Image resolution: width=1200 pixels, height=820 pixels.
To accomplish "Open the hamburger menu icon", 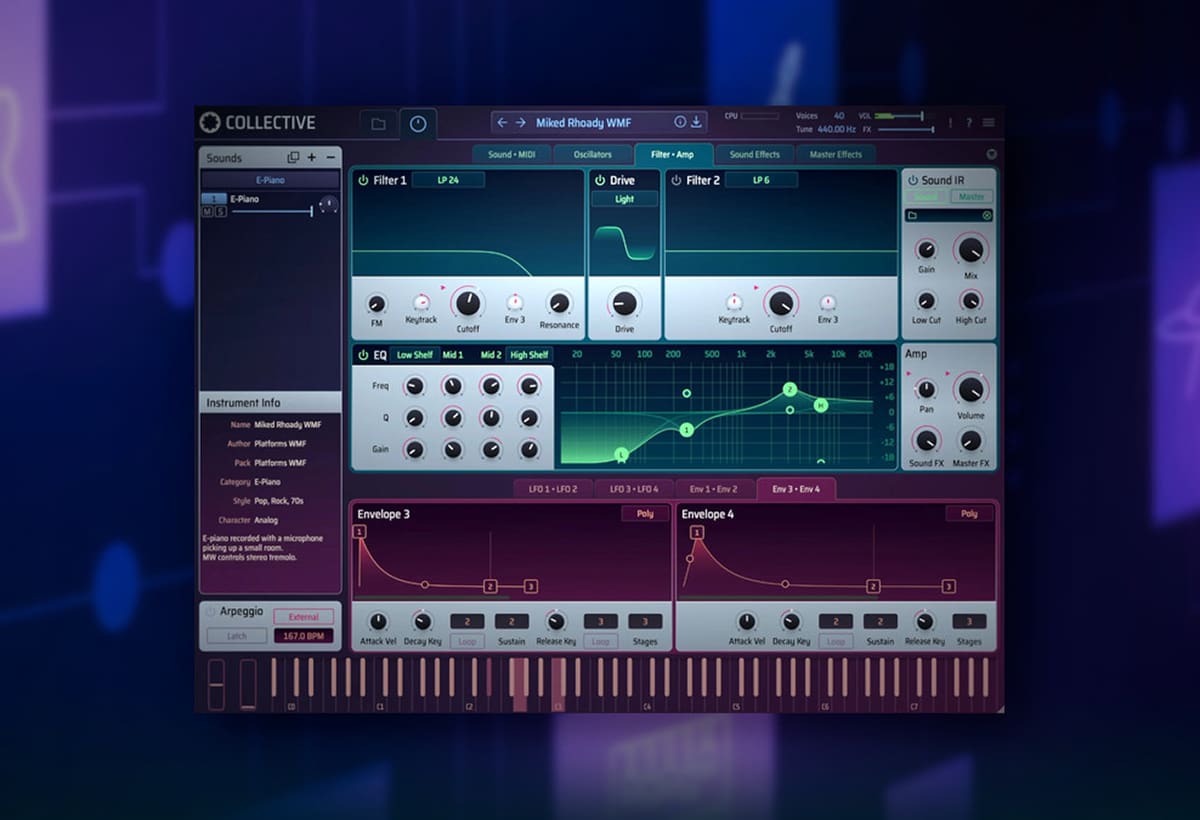I will click(x=989, y=123).
